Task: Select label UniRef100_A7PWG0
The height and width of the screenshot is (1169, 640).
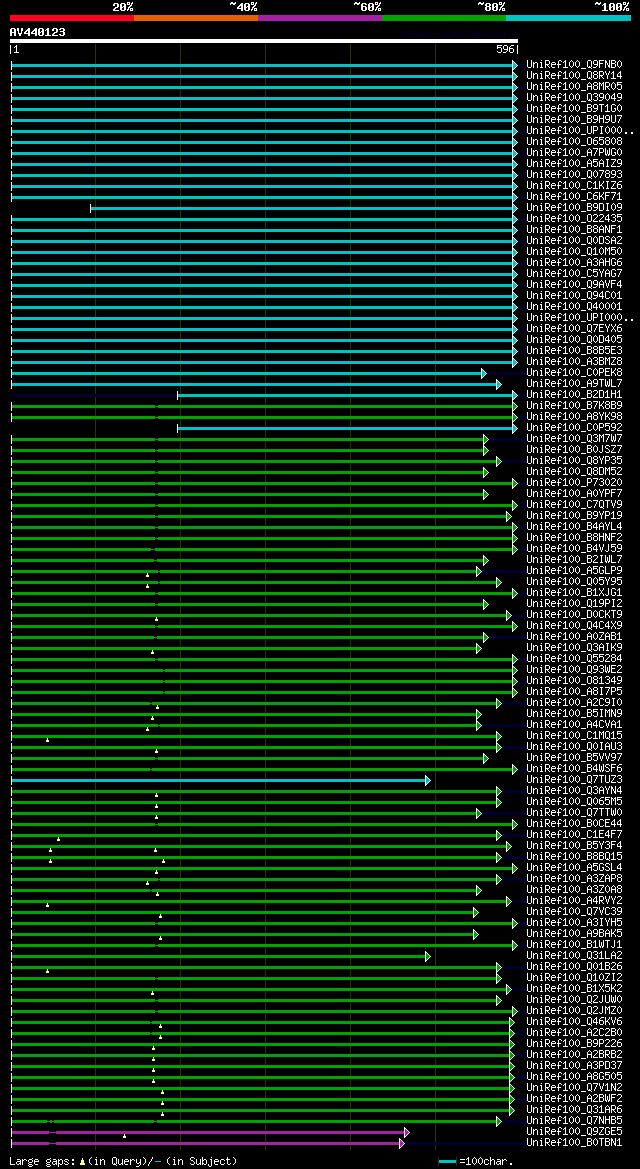Action: [x=574, y=153]
